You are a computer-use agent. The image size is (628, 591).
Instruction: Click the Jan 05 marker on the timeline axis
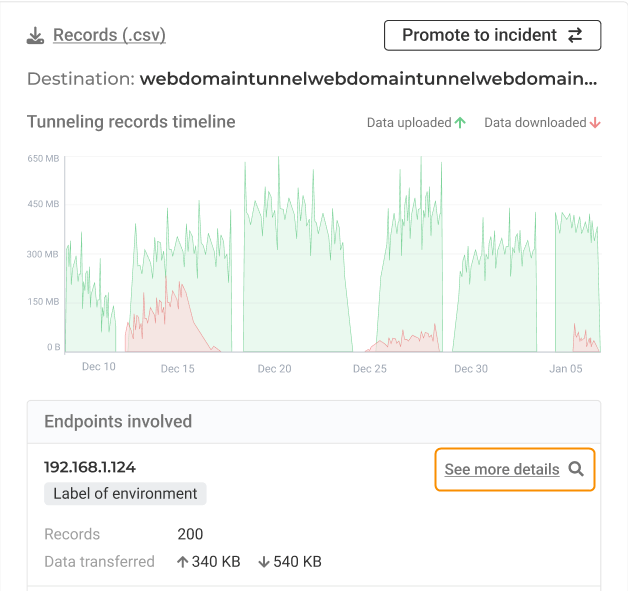pos(566,369)
